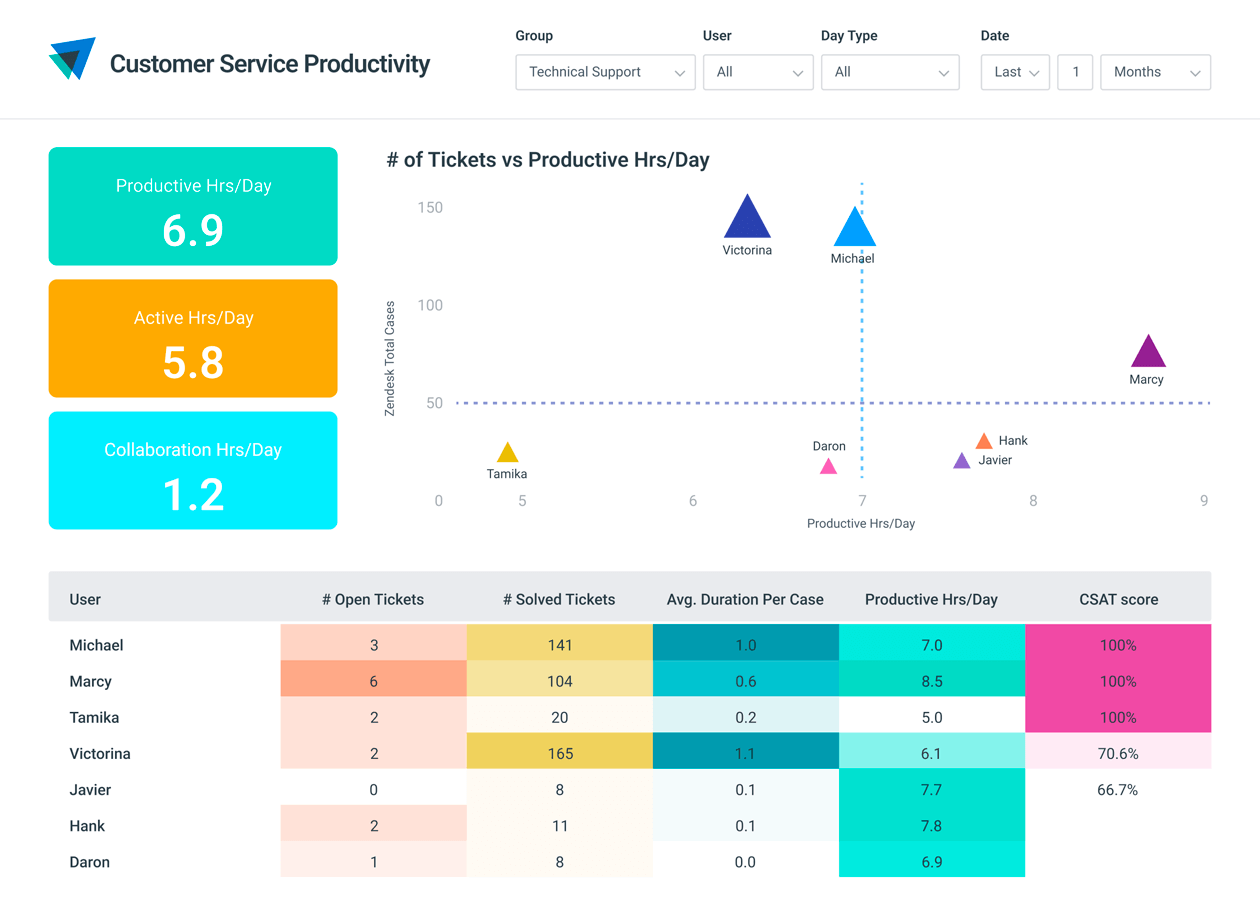This screenshot has height=922, width=1260.
Task: Select Michael's light blue triangle marker
Action: point(854,229)
